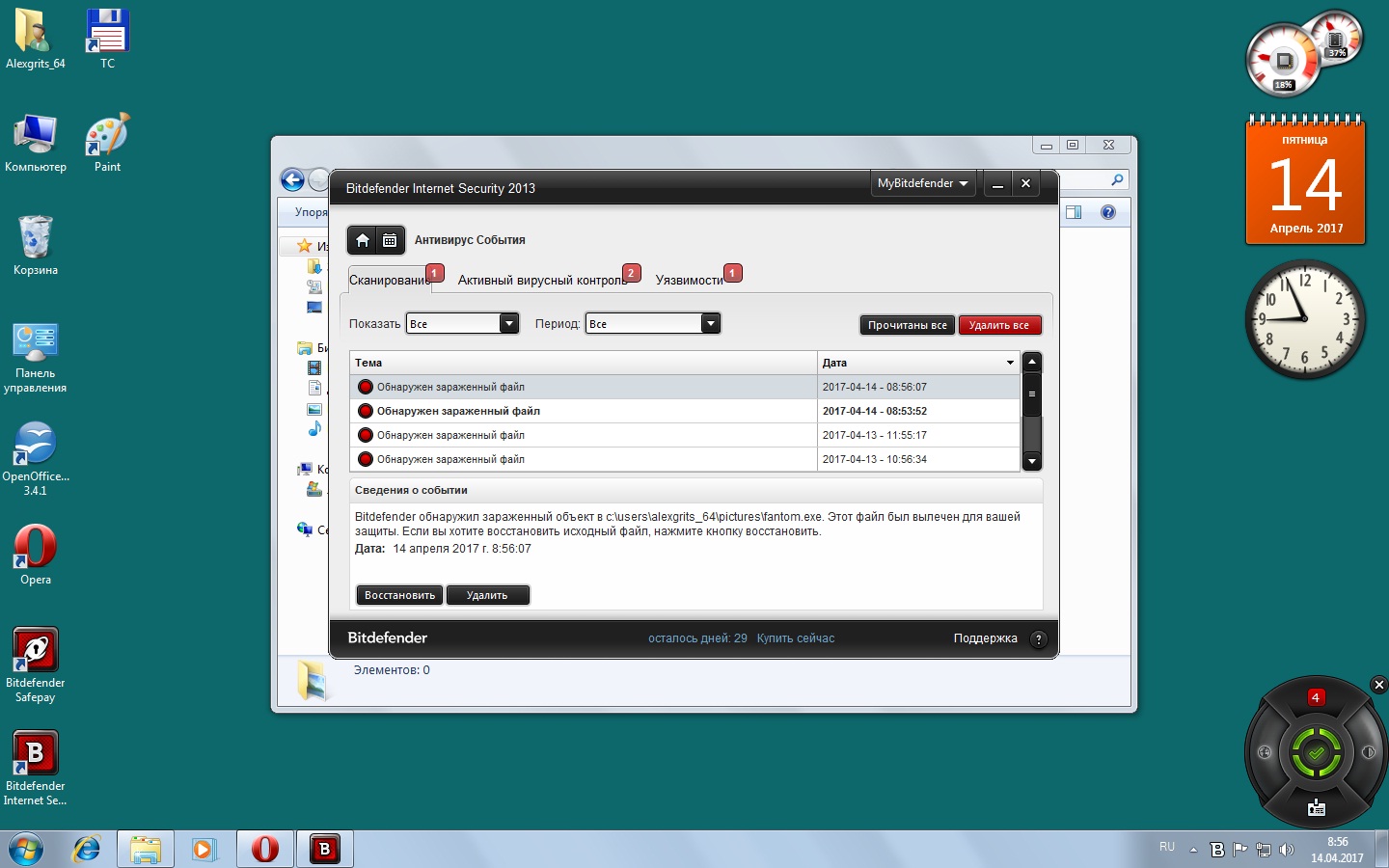Click the calendar gadget showing 14 Апрель 2017
The image size is (1389, 868).
(x=1305, y=179)
